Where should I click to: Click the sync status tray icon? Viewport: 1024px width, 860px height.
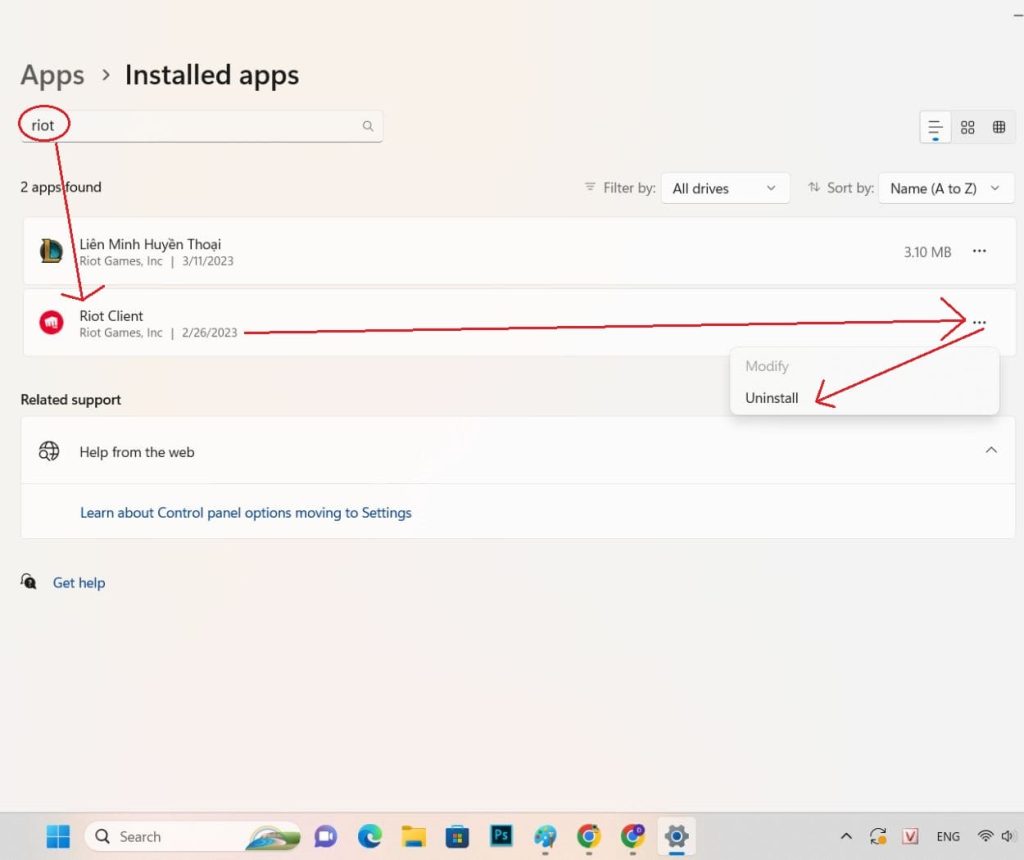coord(878,836)
